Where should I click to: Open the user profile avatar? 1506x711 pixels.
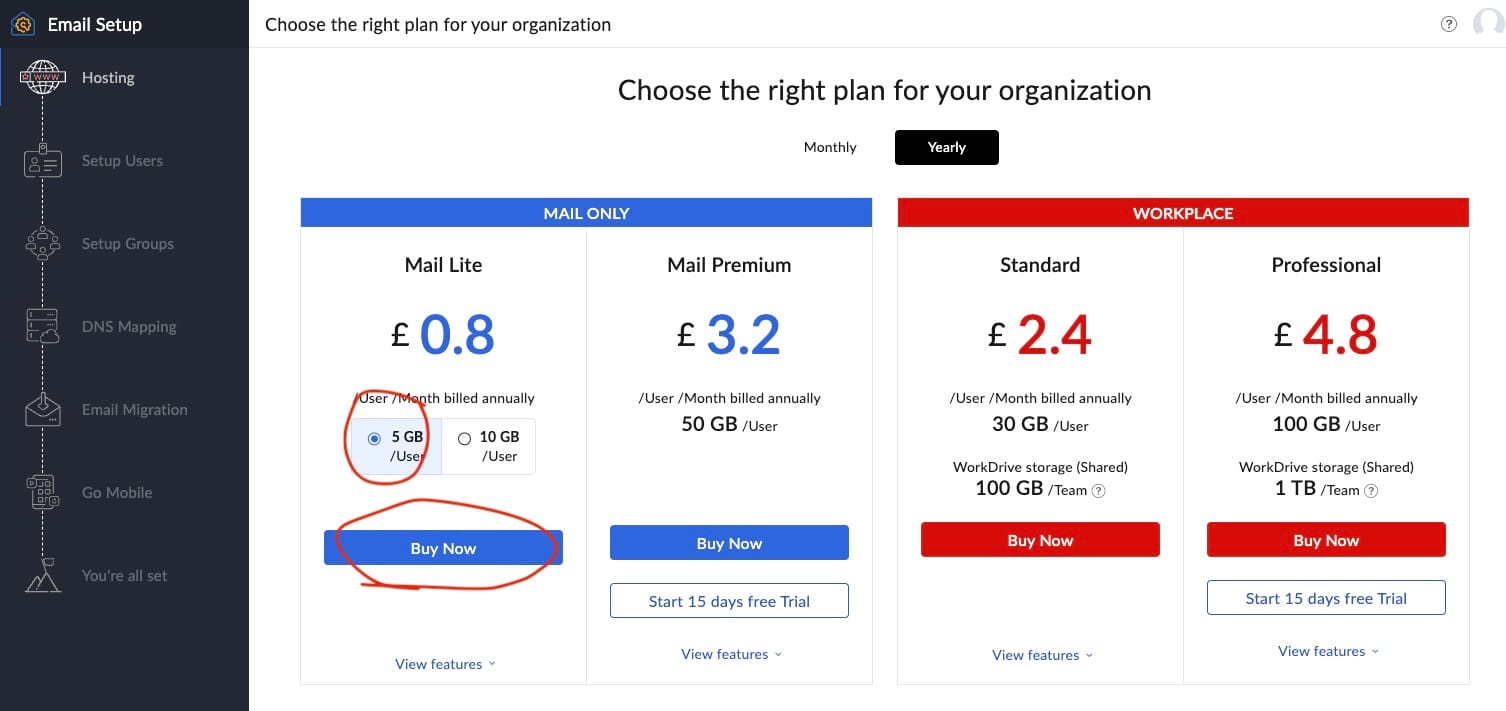(1488, 25)
